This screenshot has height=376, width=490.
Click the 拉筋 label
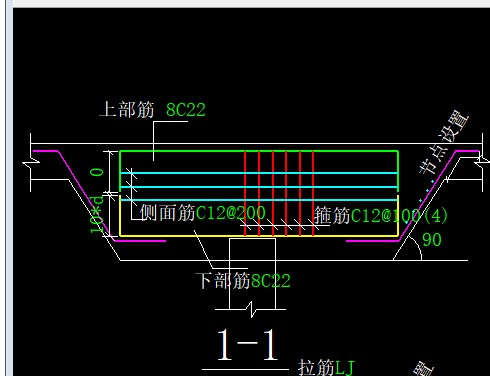(x=316, y=367)
